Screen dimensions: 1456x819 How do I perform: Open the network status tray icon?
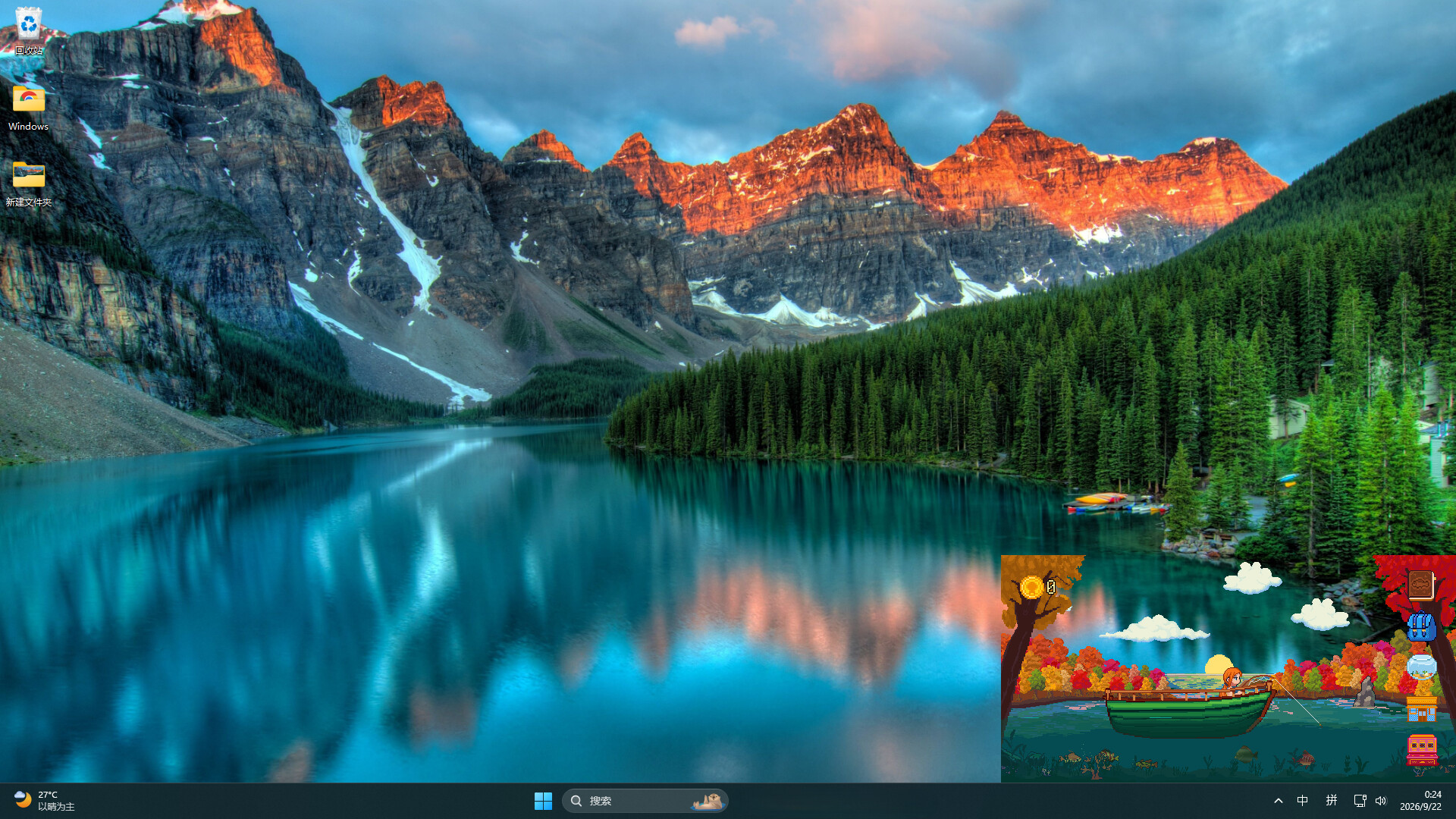[x=1360, y=801]
